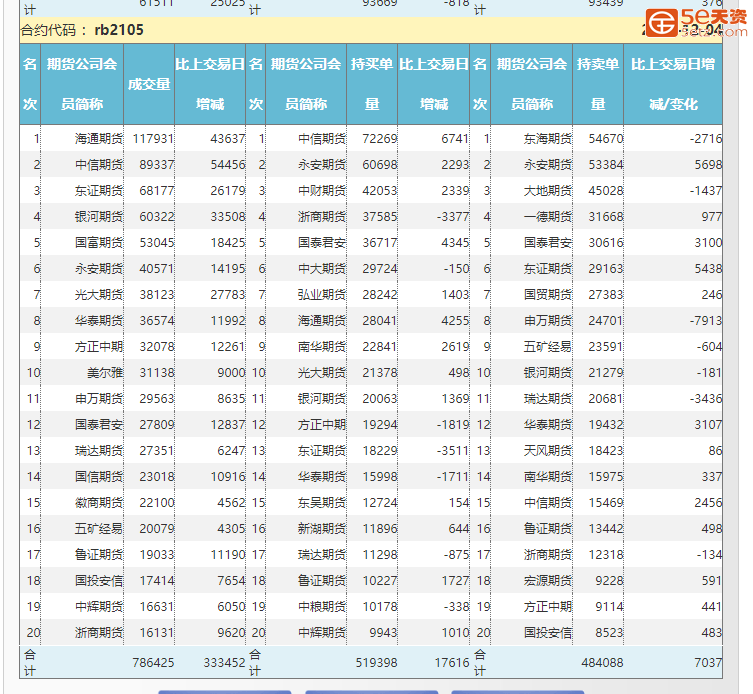Click the 5e天资 logo icon
Viewport: 753px width, 694px height.
660,22
